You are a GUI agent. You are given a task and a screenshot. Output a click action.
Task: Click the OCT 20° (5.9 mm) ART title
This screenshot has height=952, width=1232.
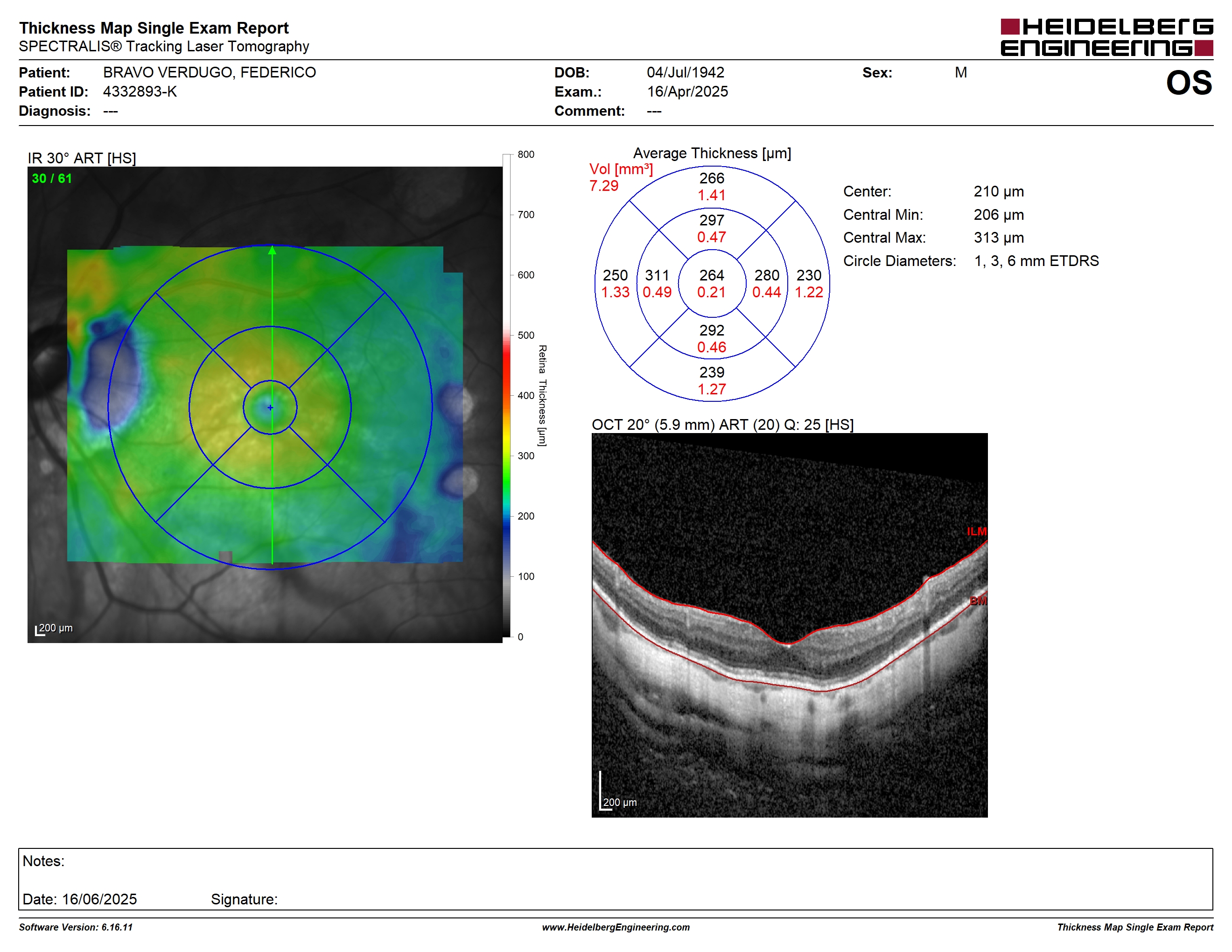722,424
